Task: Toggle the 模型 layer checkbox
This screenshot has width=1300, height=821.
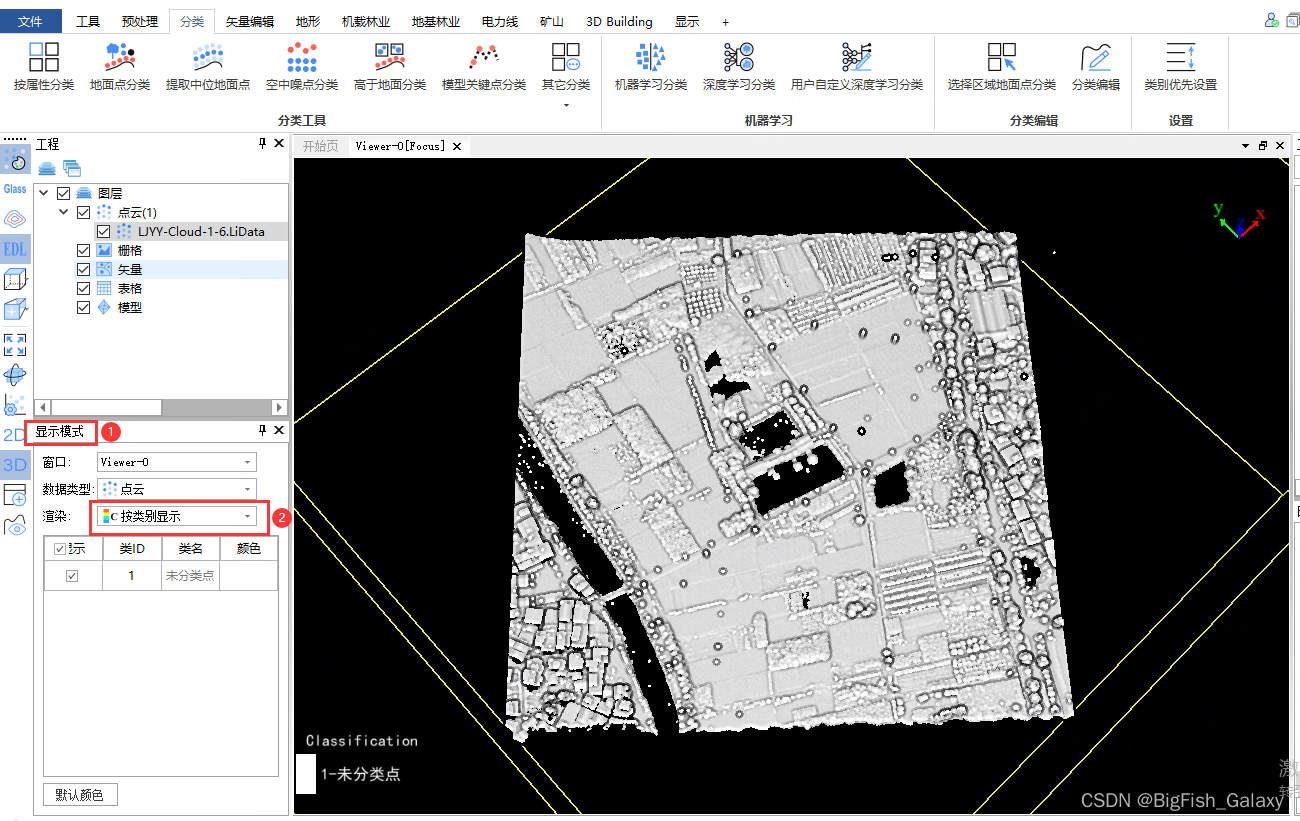Action: (83, 307)
